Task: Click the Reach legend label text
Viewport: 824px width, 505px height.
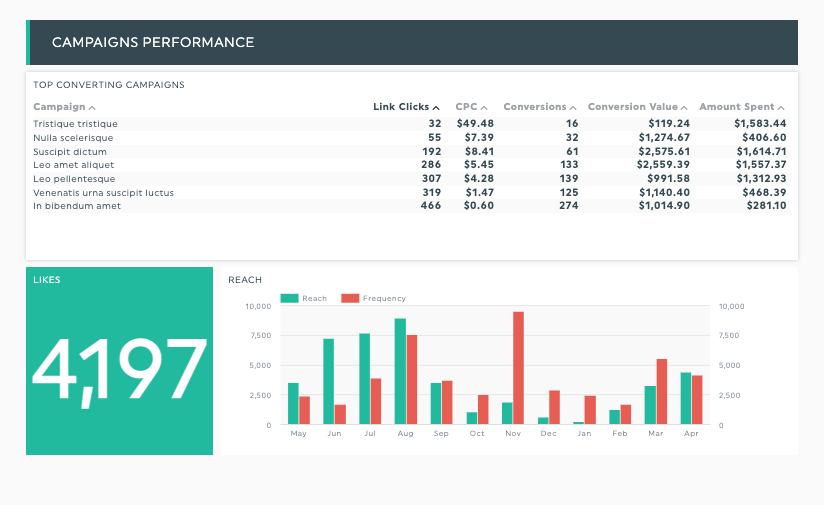Action: [314, 298]
